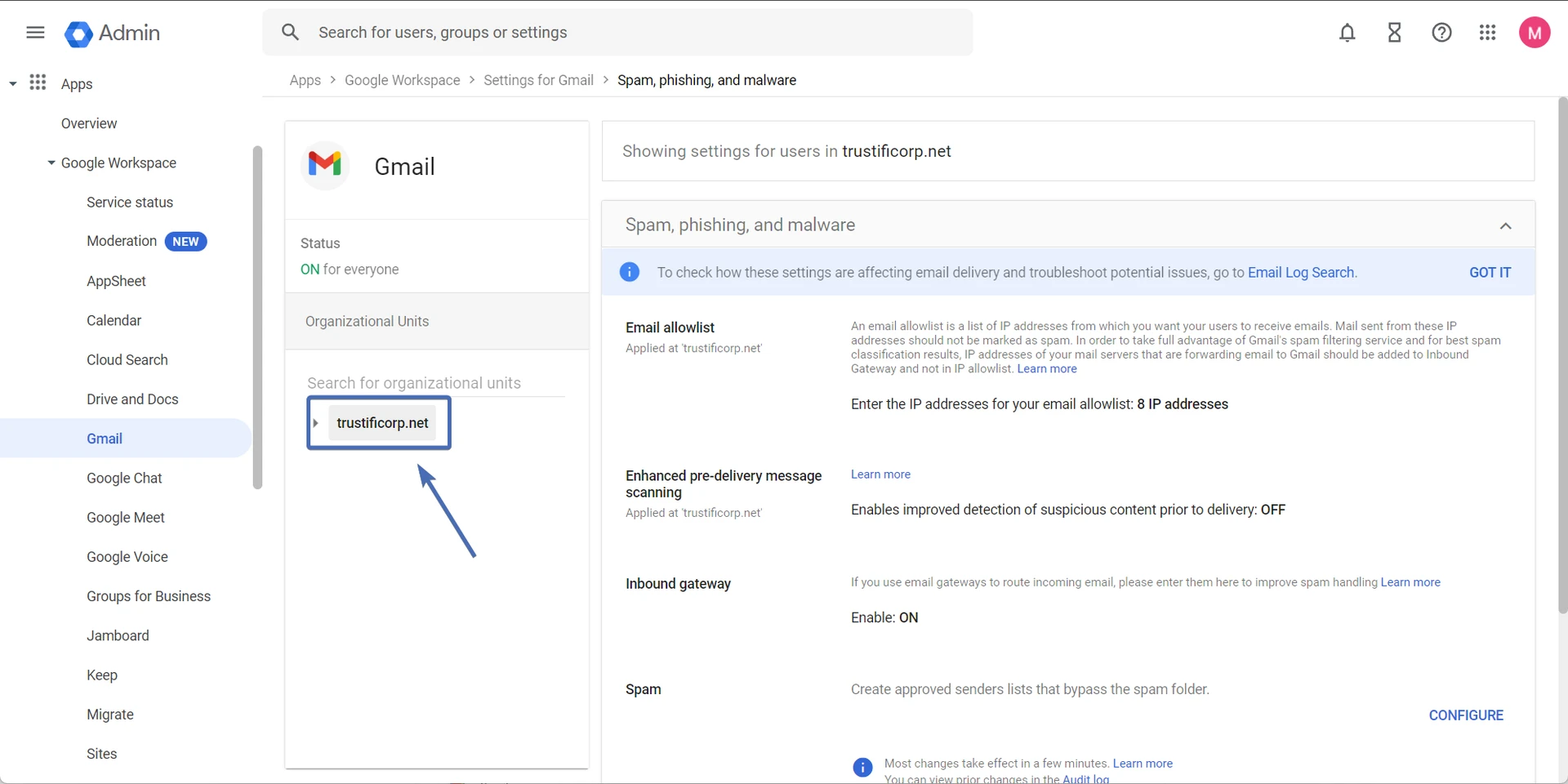Open the help question mark icon
The image size is (1568, 784).
click(1441, 33)
